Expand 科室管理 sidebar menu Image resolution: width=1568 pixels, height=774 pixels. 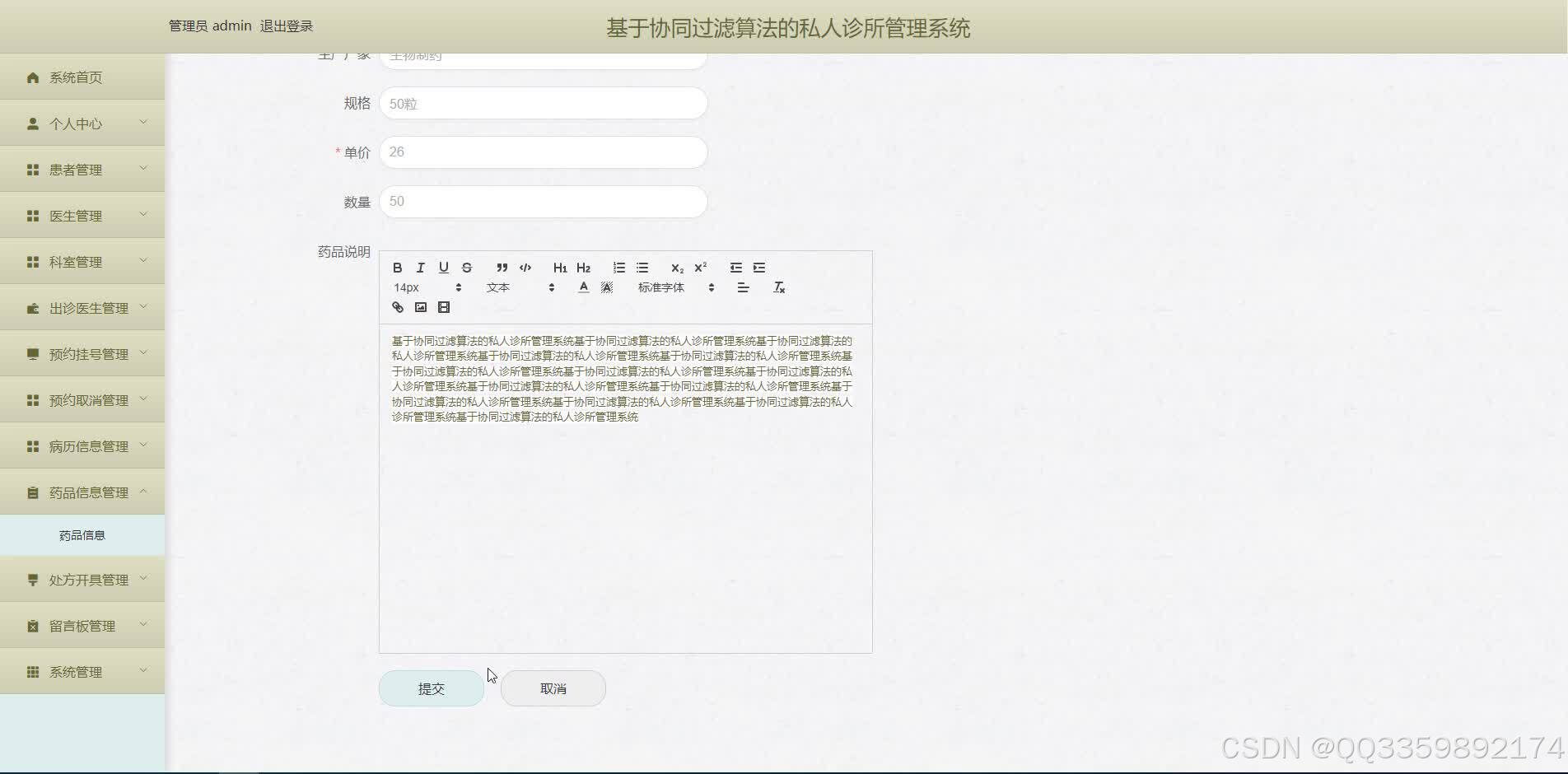coord(82,262)
